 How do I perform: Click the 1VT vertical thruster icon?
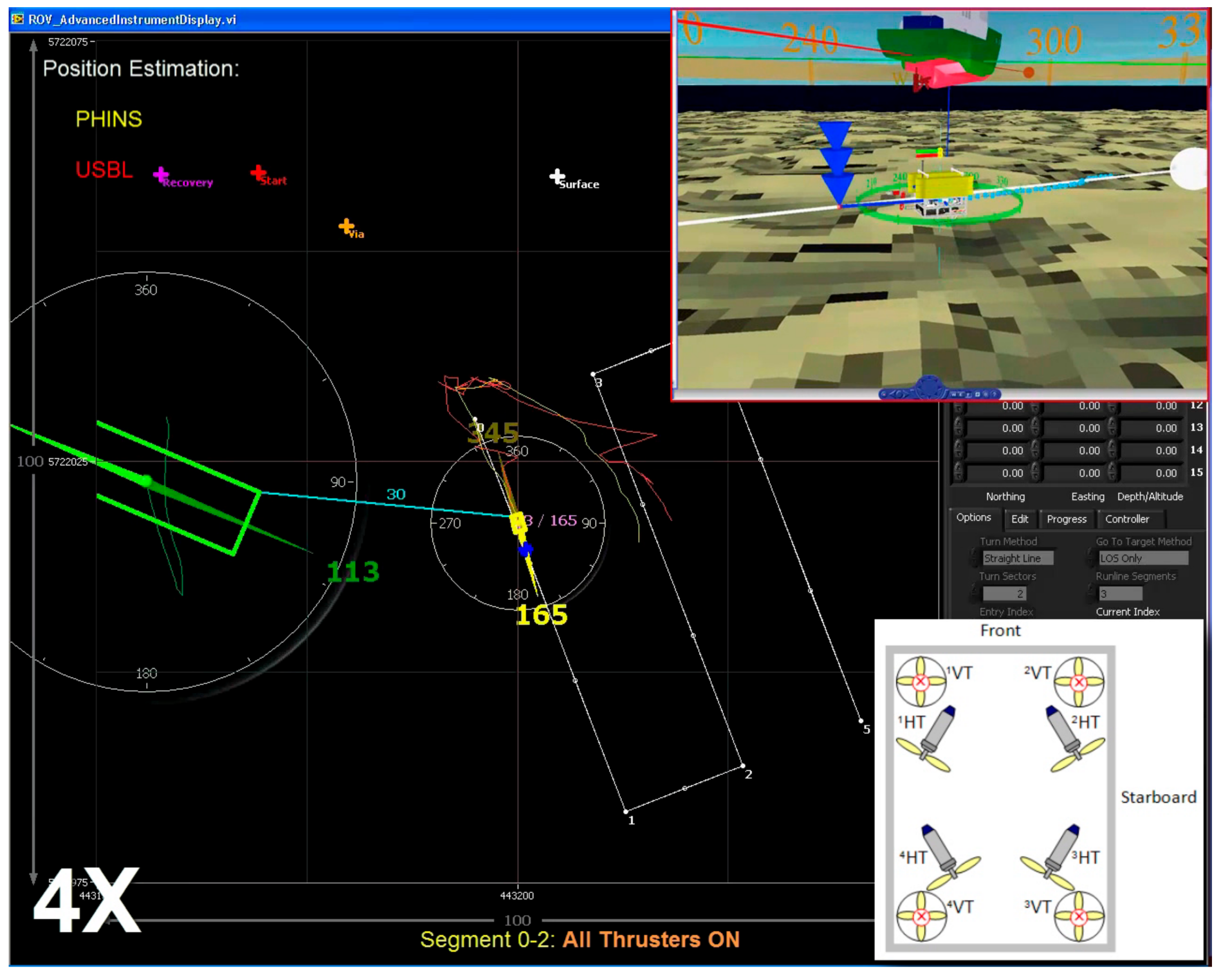pos(920,681)
